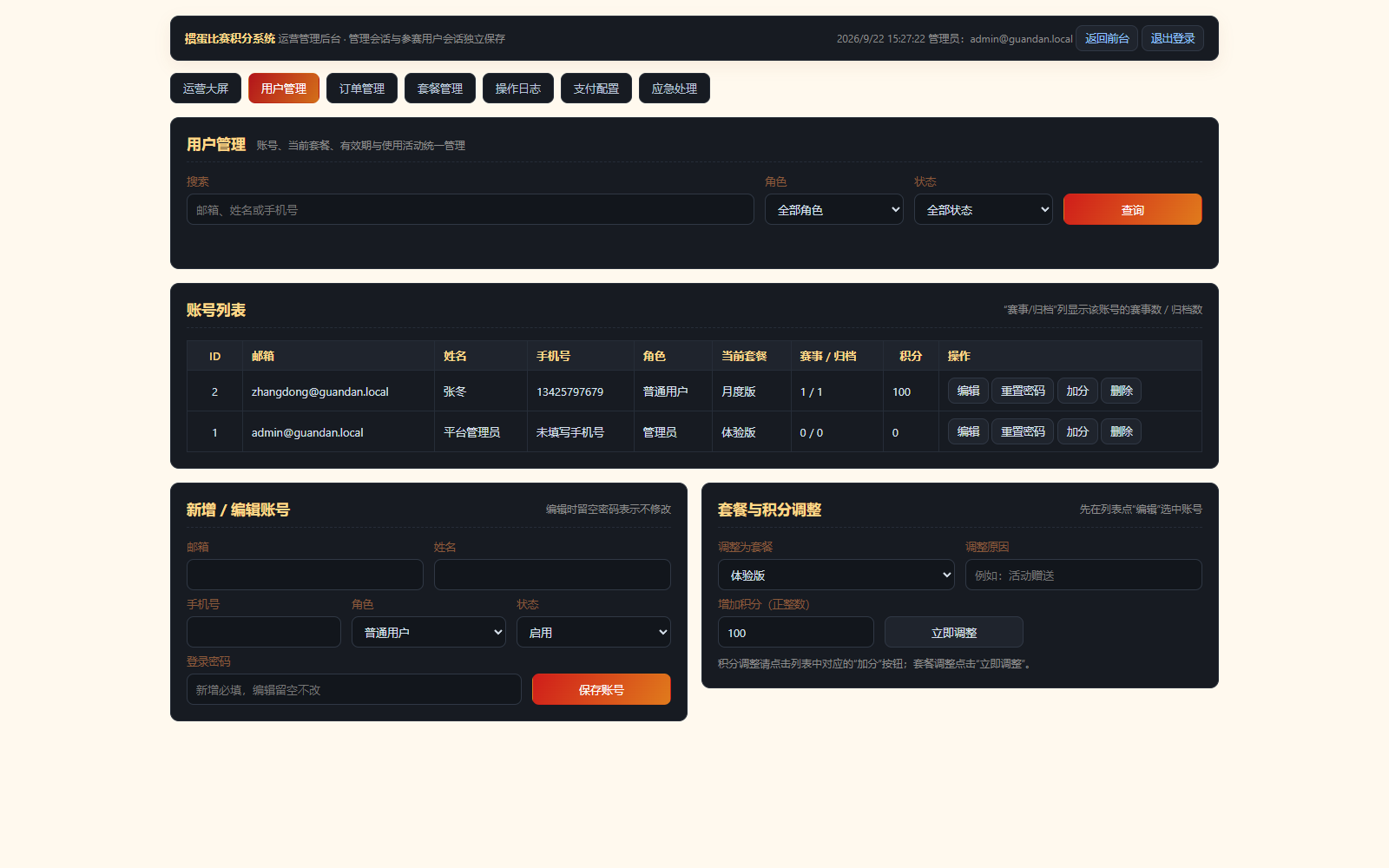
Task: Focus the 邮箱、姓名或手机号 search field
Action: [x=471, y=209]
